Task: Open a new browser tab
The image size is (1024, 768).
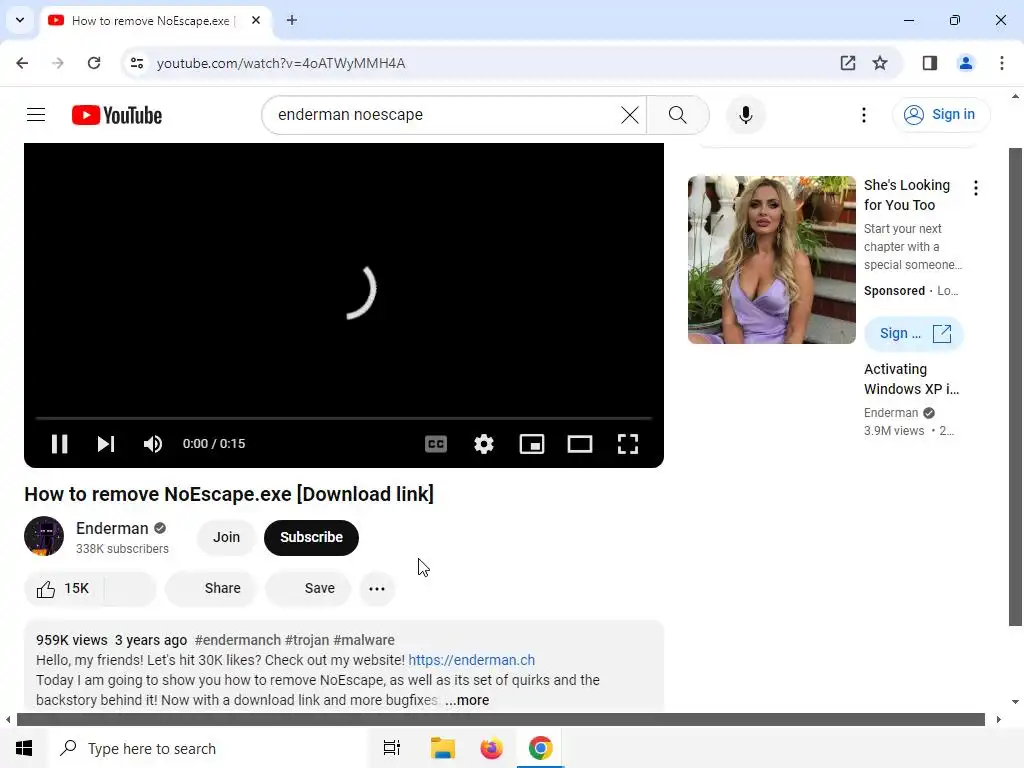Action: 292,20
